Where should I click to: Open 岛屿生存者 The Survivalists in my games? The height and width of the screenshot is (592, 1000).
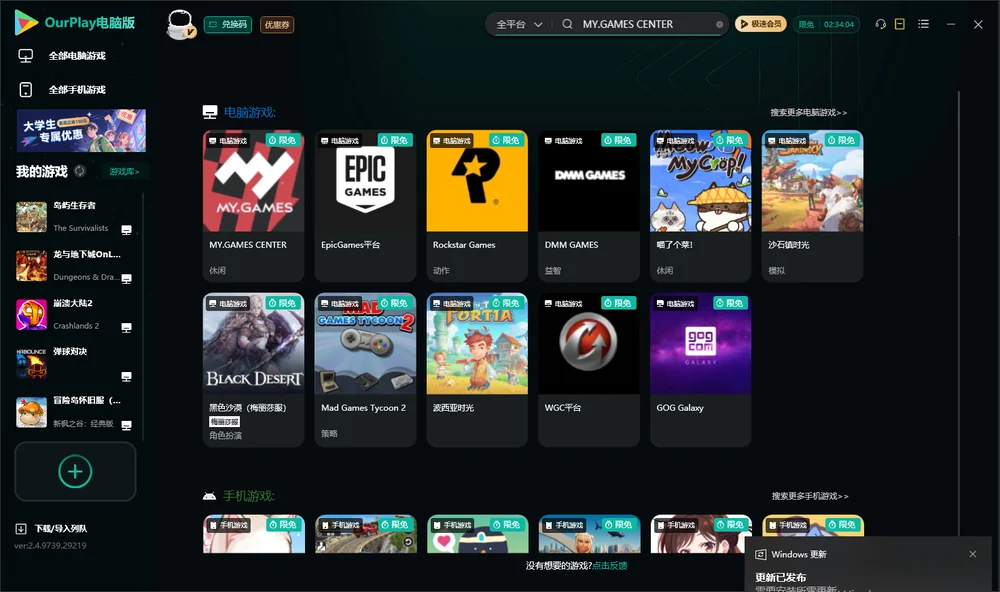click(x=74, y=217)
